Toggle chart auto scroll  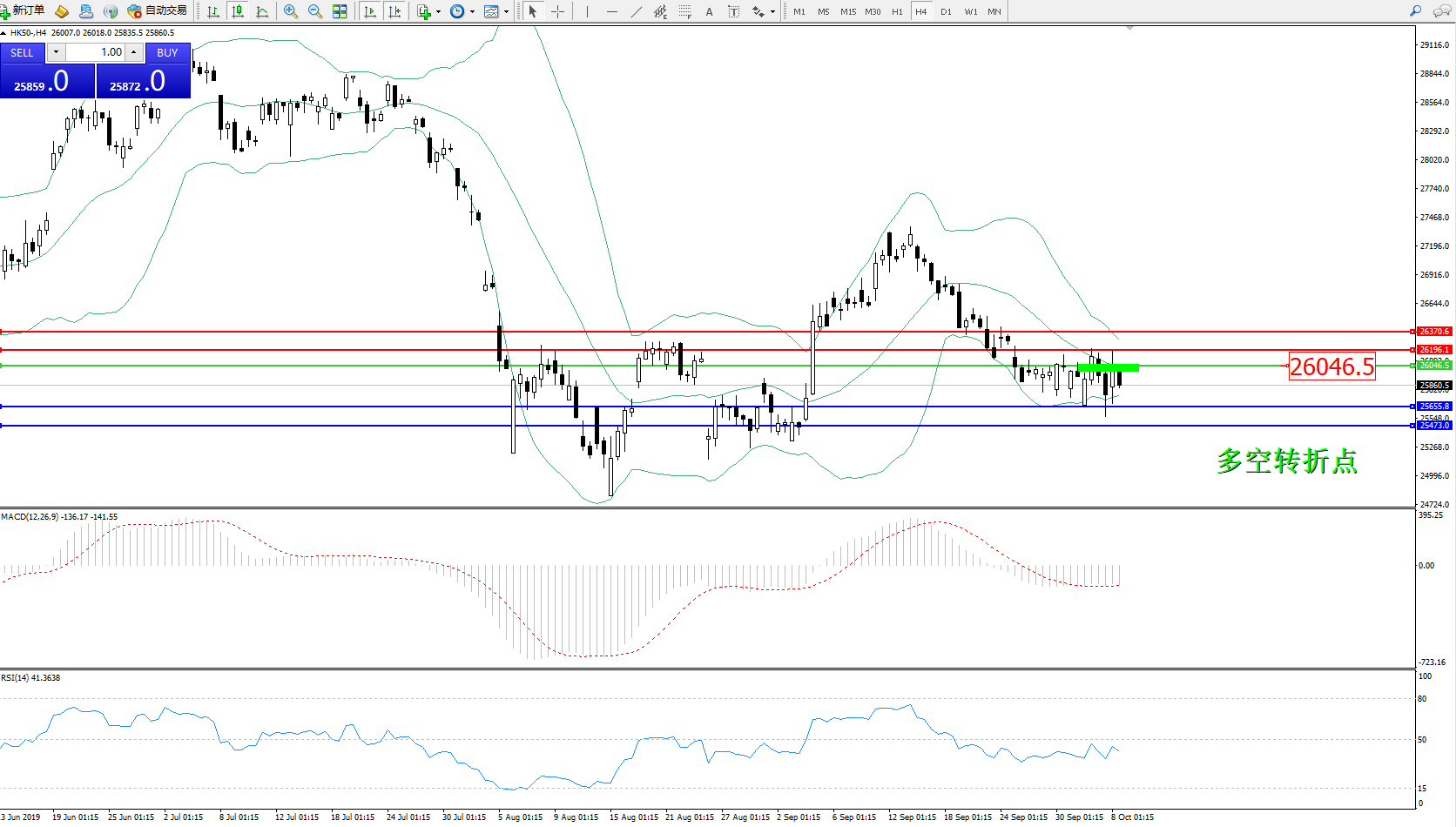[x=370, y=11]
